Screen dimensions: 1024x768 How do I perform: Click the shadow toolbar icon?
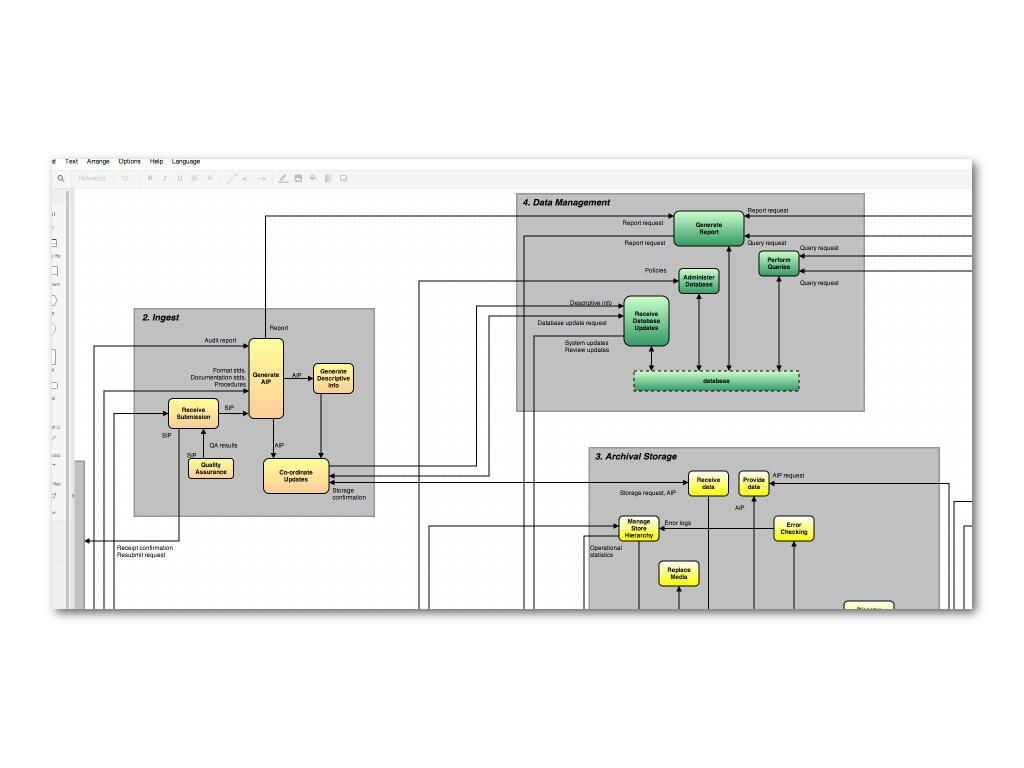344,178
